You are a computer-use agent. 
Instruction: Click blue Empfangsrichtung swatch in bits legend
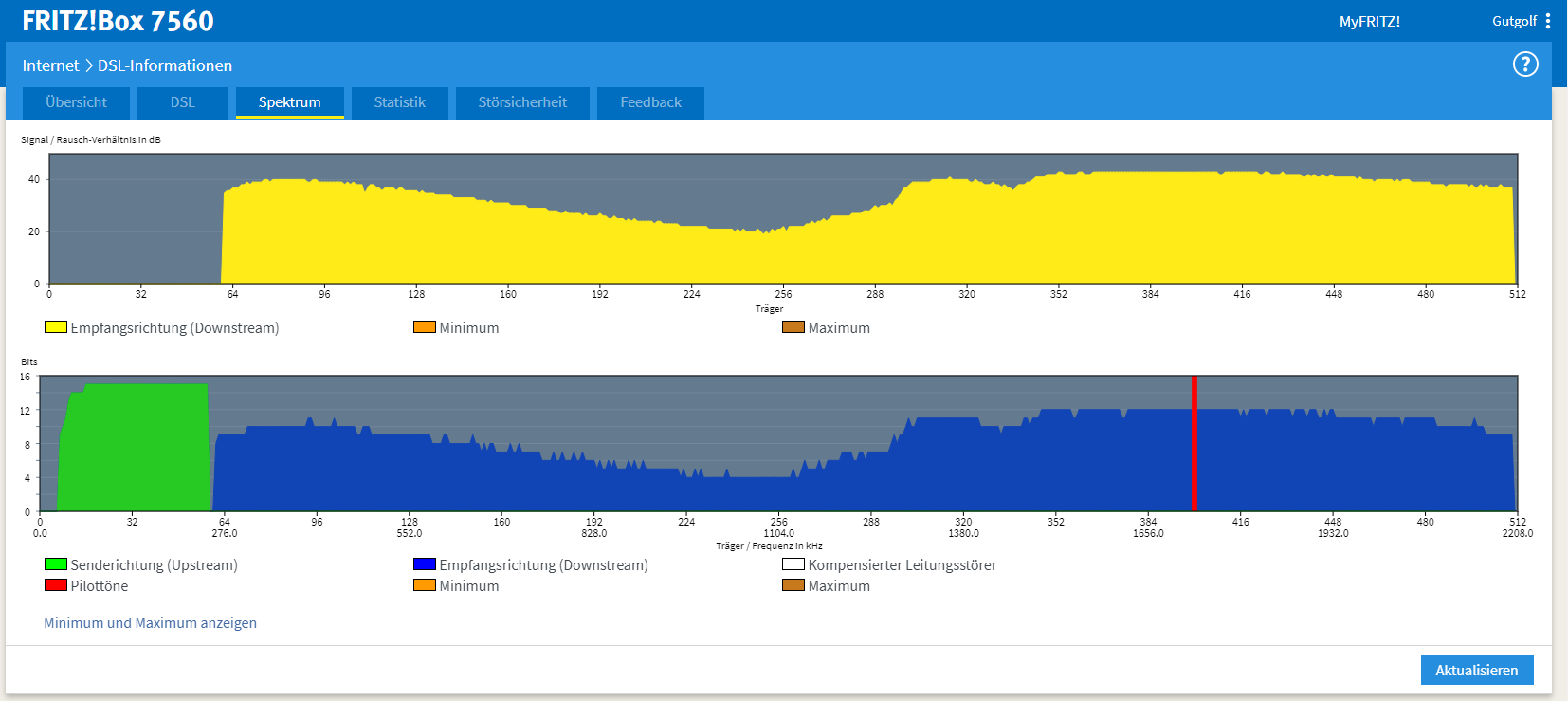click(x=425, y=564)
